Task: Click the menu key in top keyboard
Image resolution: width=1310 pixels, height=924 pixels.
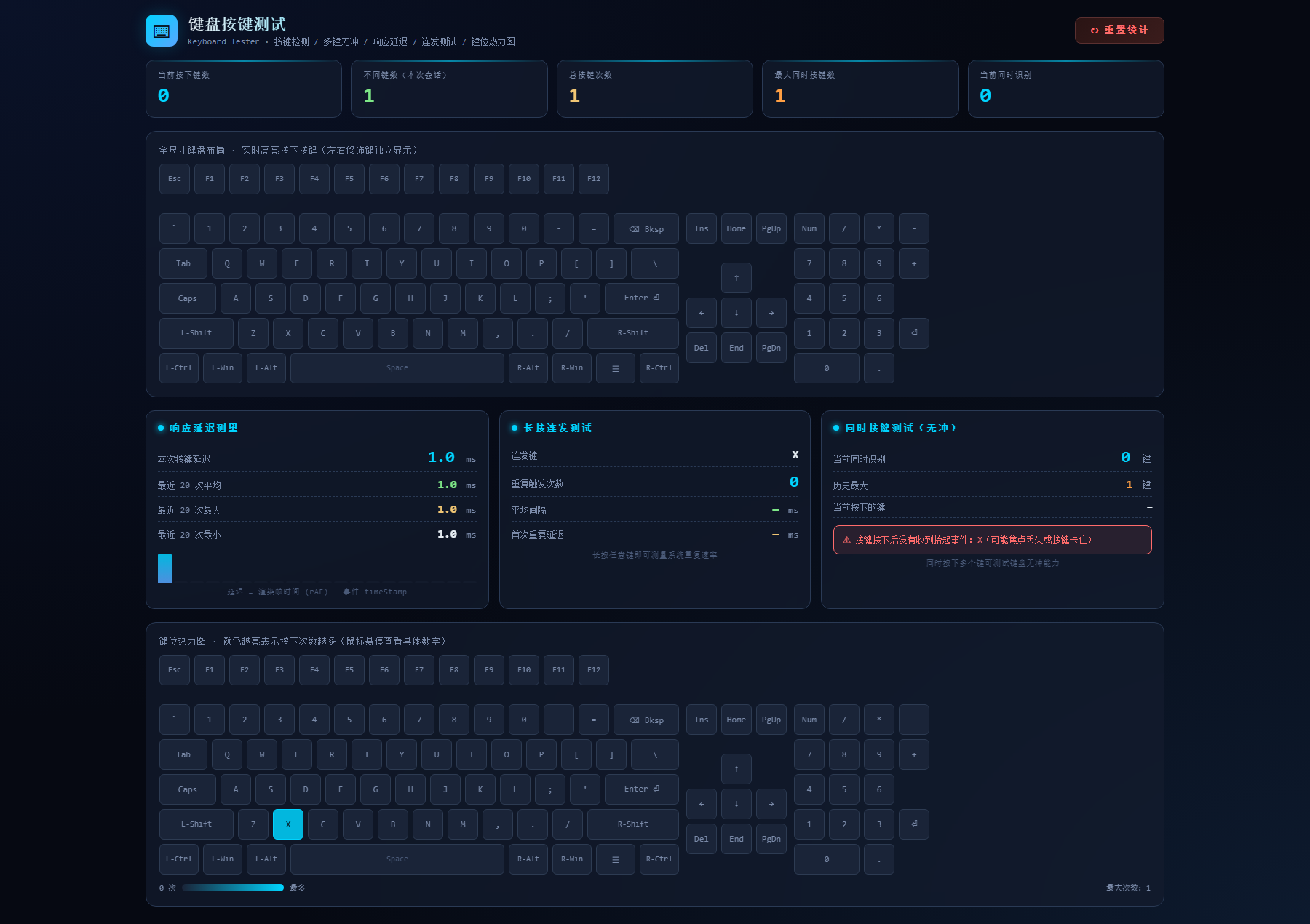Action: pos(616,368)
